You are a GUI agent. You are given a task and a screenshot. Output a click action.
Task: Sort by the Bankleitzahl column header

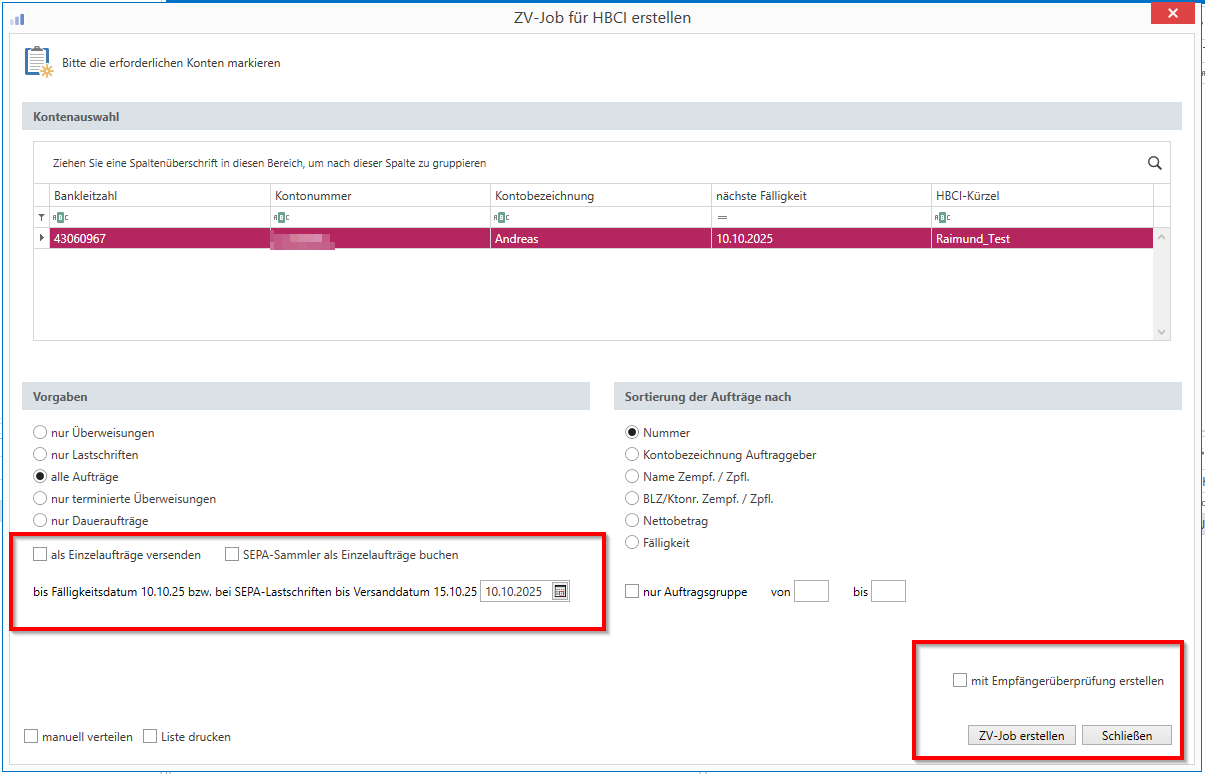coord(159,195)
